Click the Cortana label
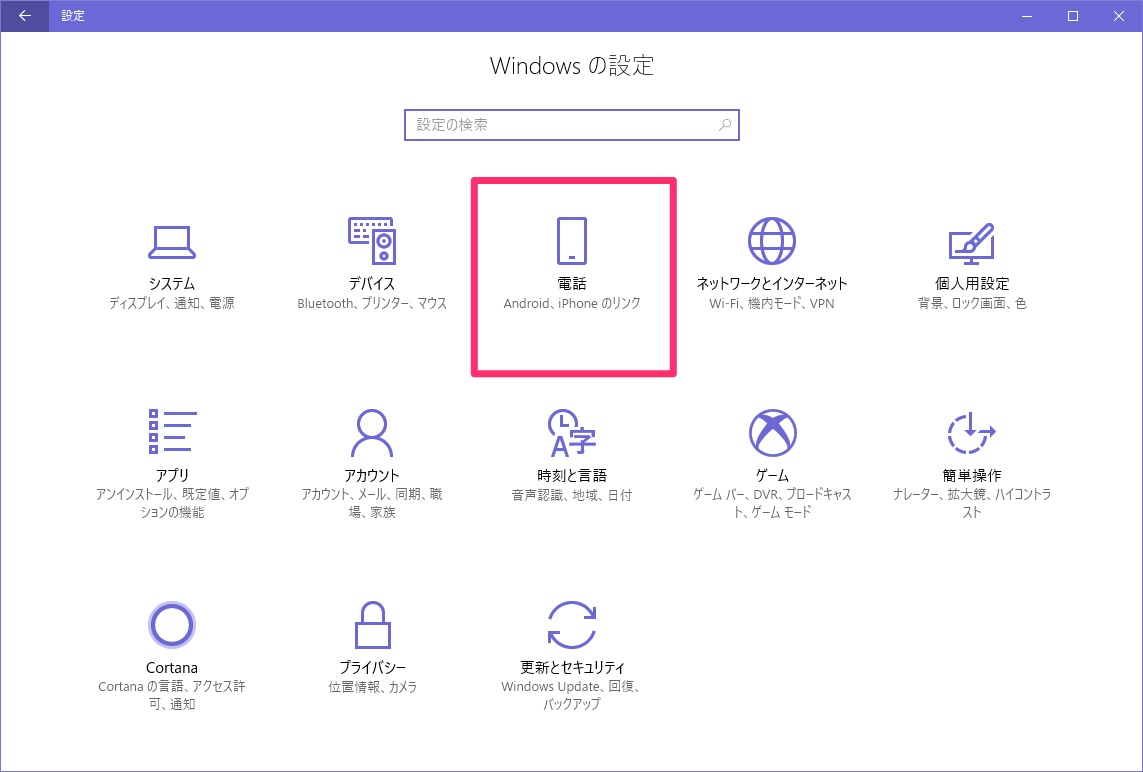 coord(172,668)
